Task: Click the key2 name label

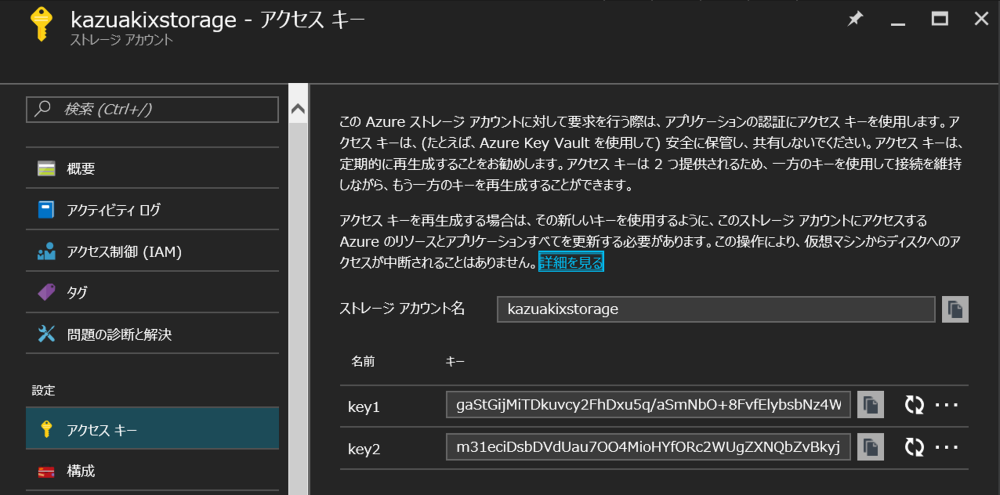Action: (364, 448)
